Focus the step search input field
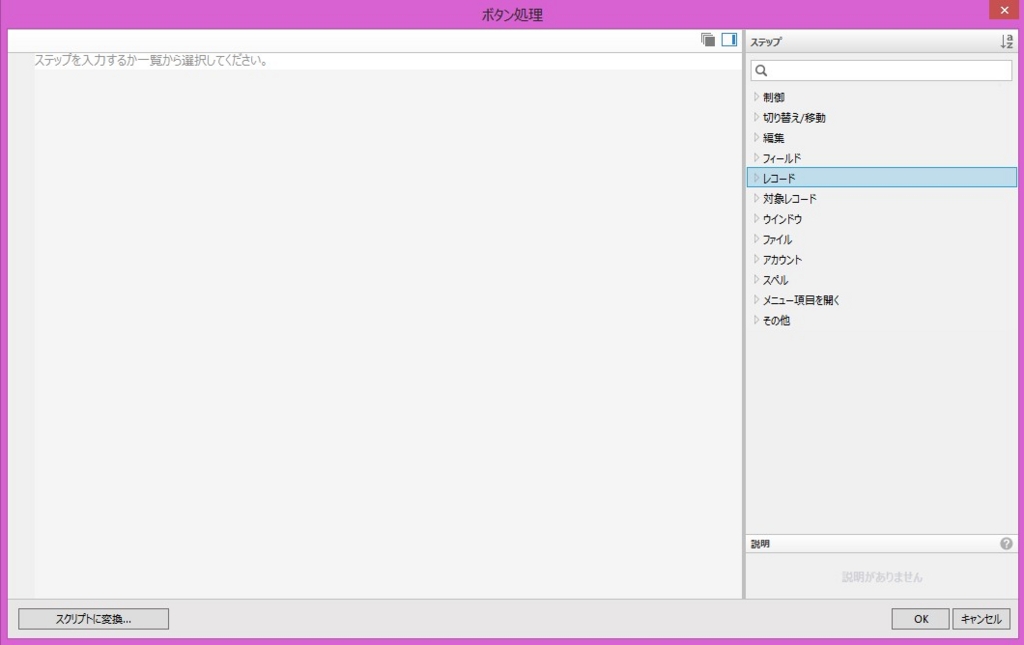This screenshot has height=645, width=1024. (882, 71)
